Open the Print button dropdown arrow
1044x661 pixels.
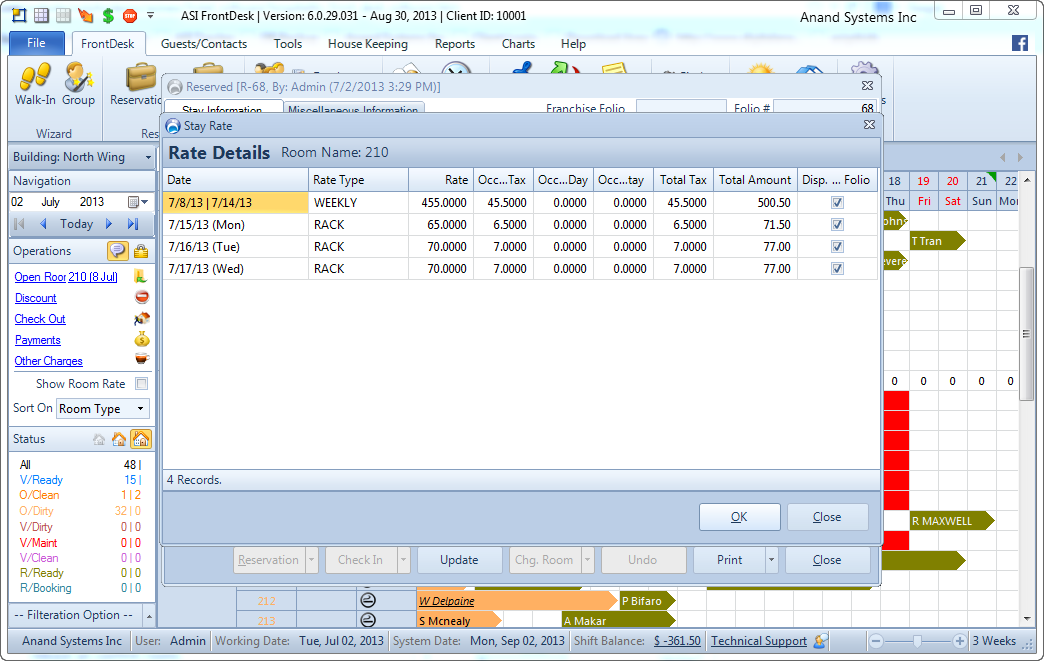click(771, 560)
